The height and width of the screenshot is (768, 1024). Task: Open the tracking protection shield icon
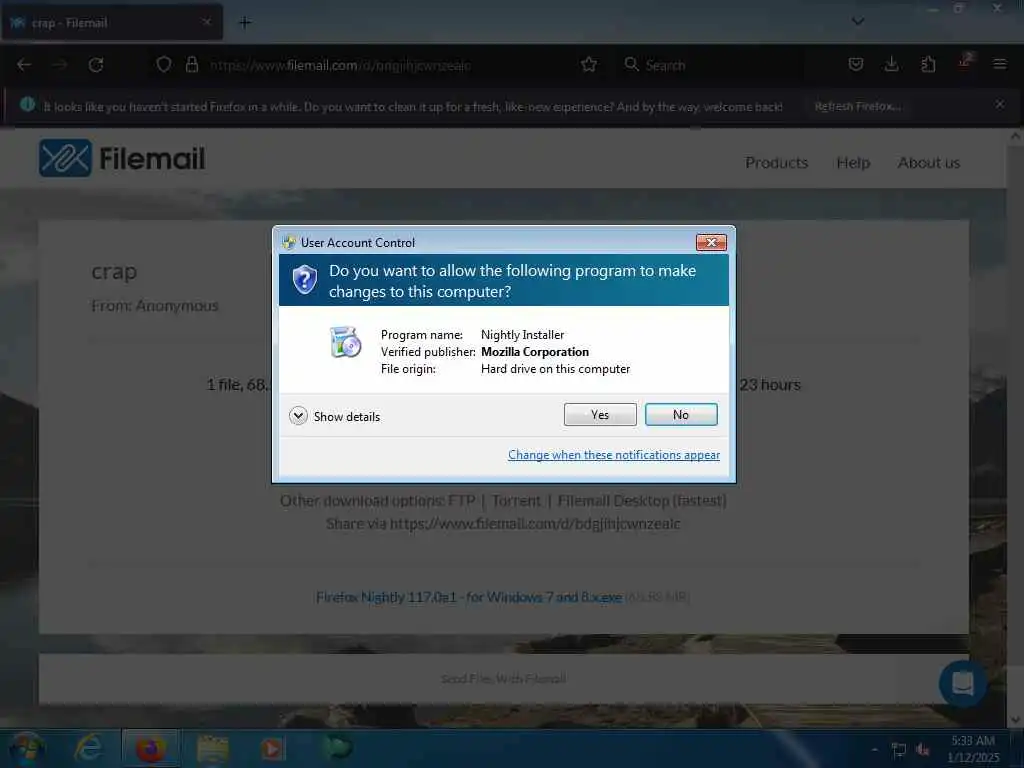(163, 65)
